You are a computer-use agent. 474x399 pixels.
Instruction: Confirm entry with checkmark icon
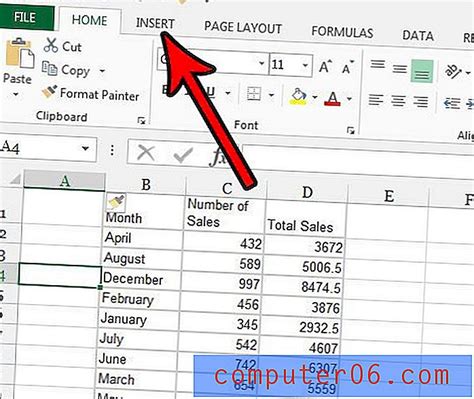[x=183, y=155]
